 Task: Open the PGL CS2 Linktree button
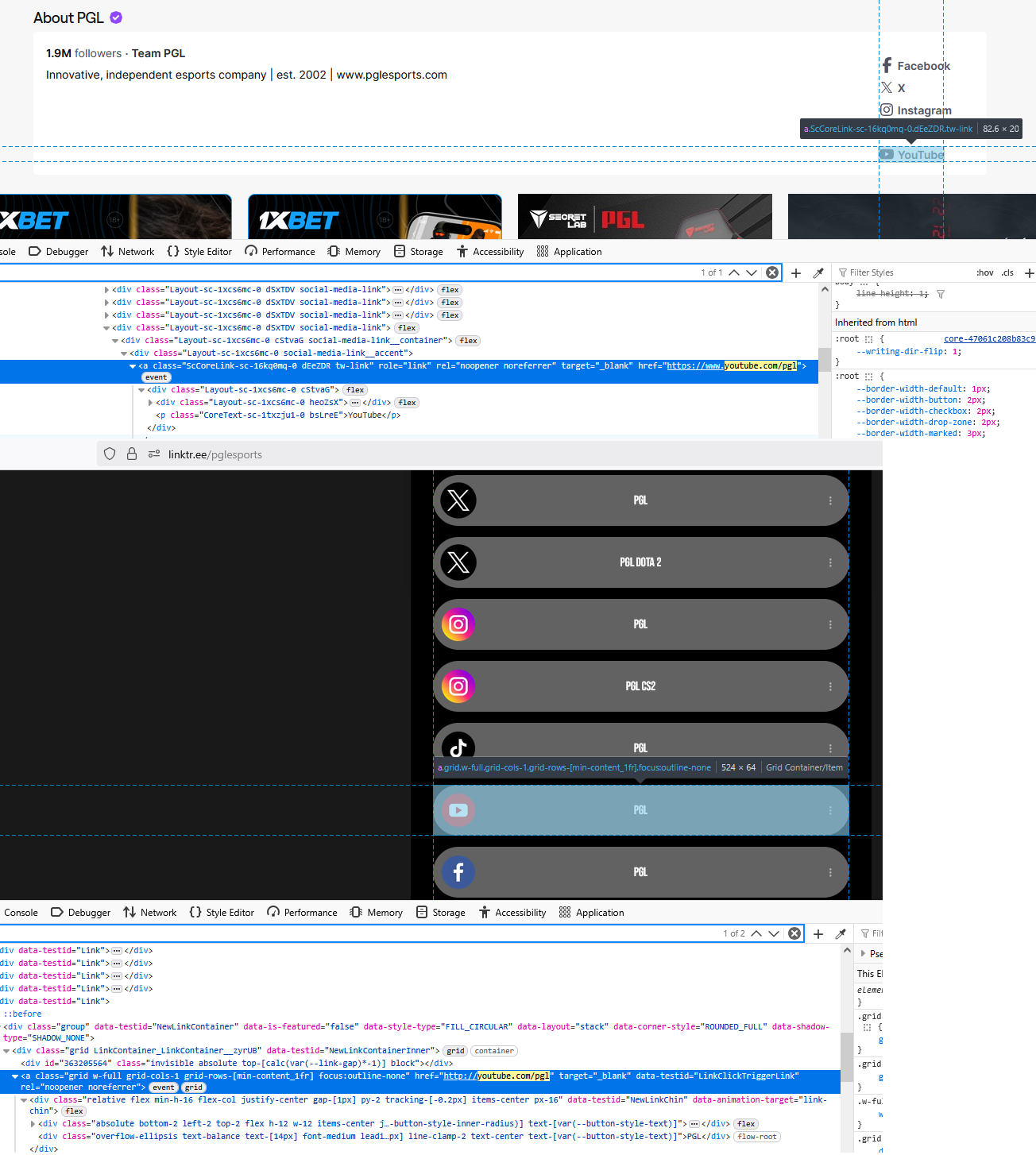(x=641, y=686)
